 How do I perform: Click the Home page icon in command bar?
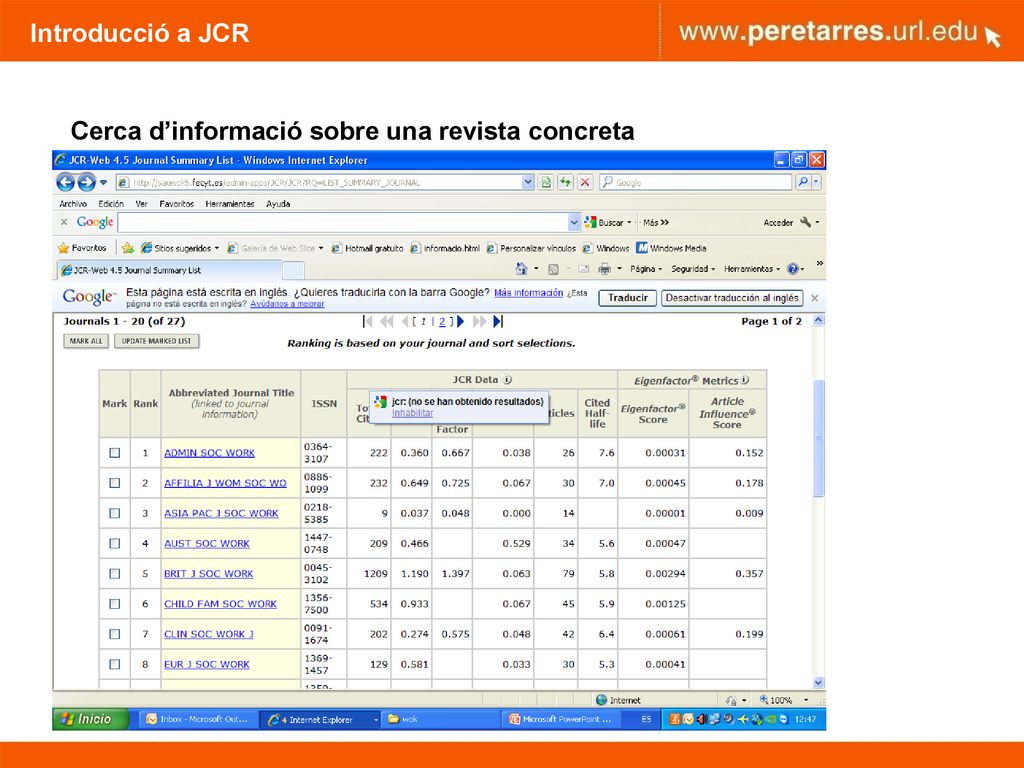(521, 268)
